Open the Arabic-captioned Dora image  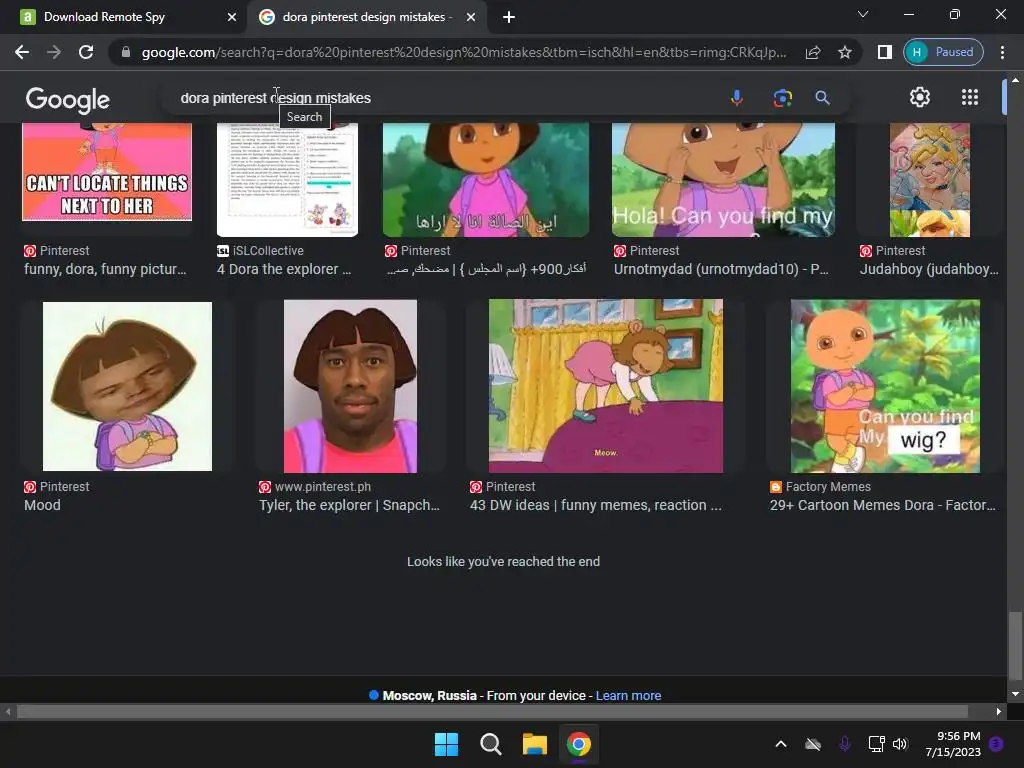(x=486, y=180)
